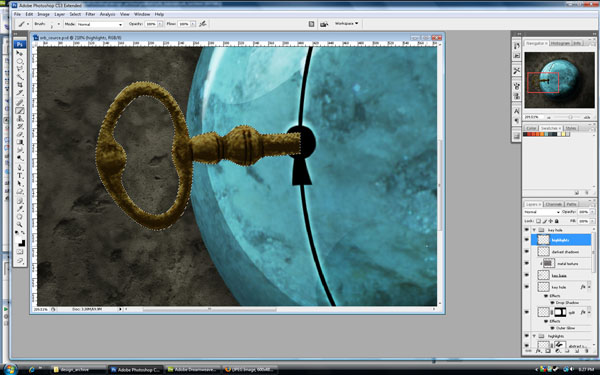Open the Filter menu
Viewport: 600px width, 375px height.
point(90,14)
